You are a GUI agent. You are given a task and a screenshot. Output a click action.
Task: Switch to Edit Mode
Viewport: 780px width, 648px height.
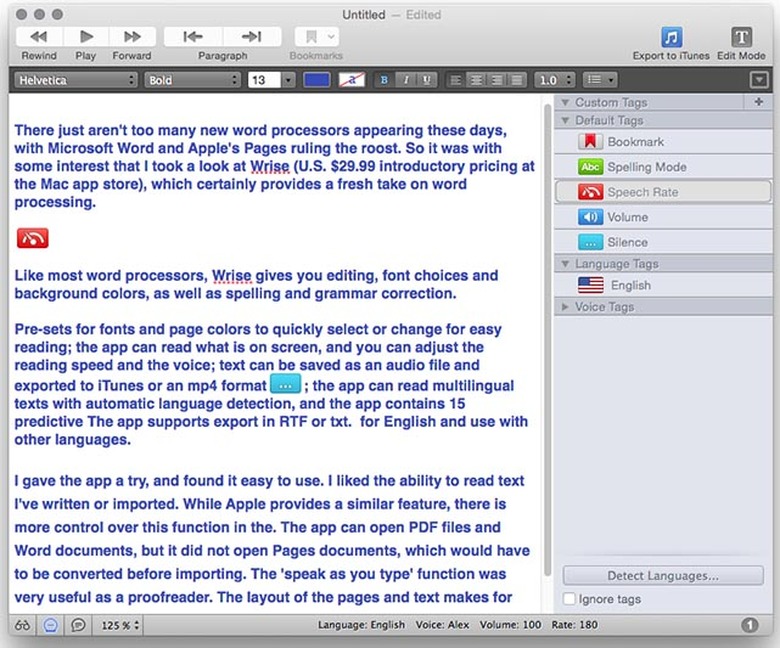(741, 37)
